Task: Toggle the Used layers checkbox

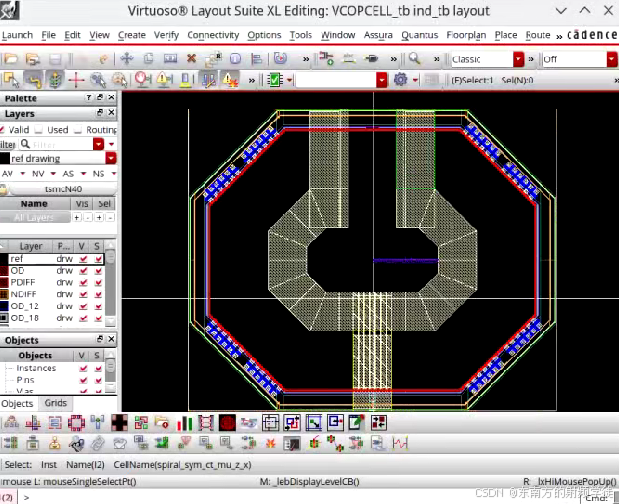Action: [x=39, y=129]
